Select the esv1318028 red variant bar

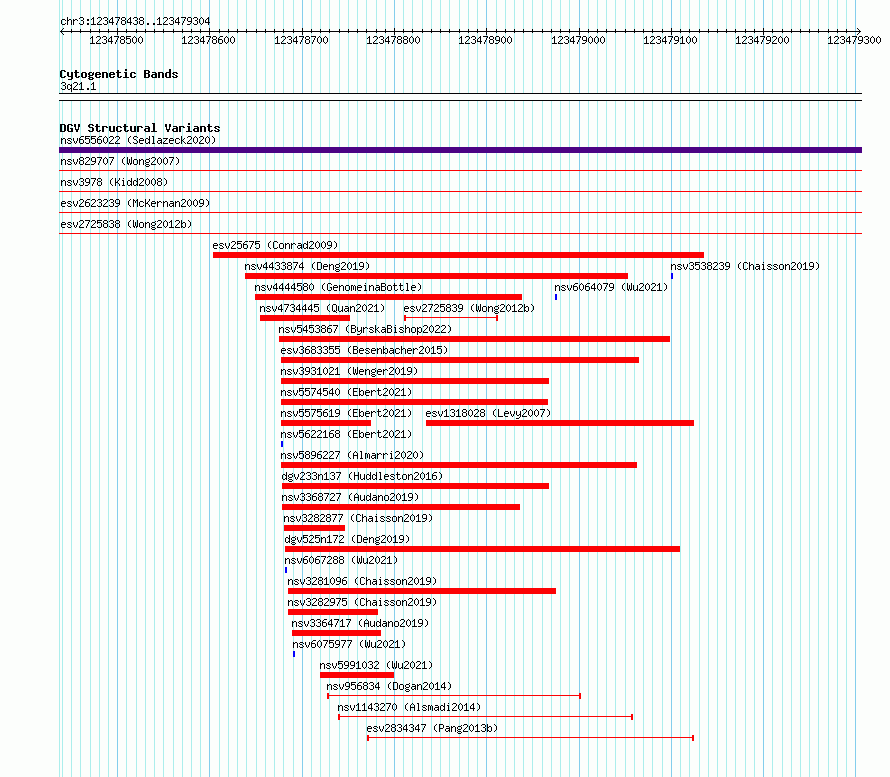coord(560,423)
